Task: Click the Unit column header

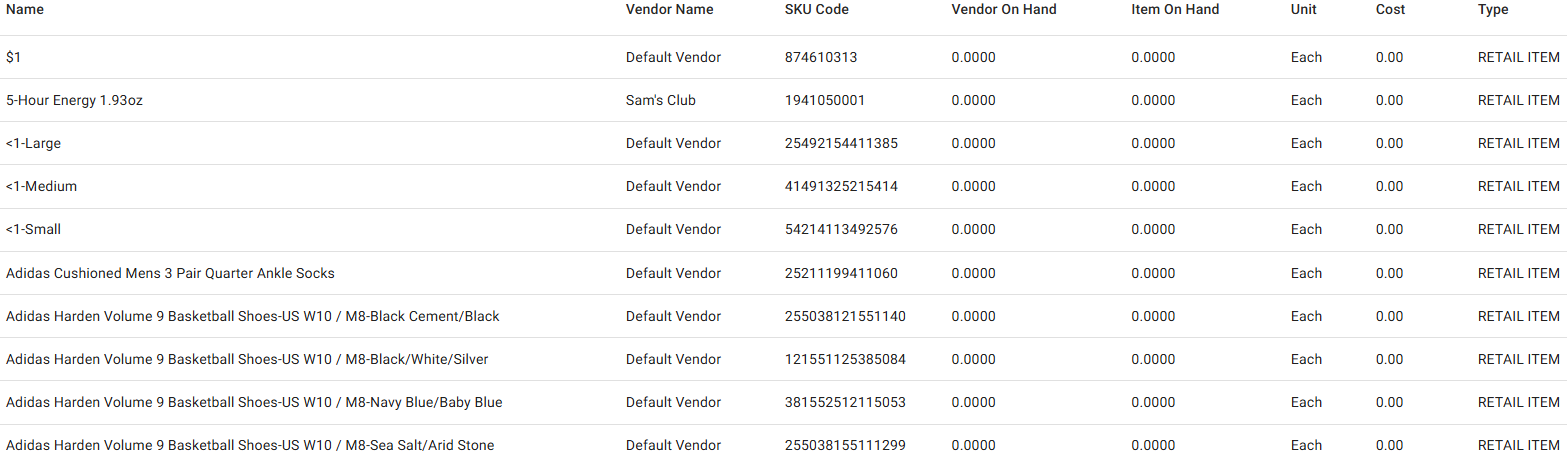Action: (1304, 9)
